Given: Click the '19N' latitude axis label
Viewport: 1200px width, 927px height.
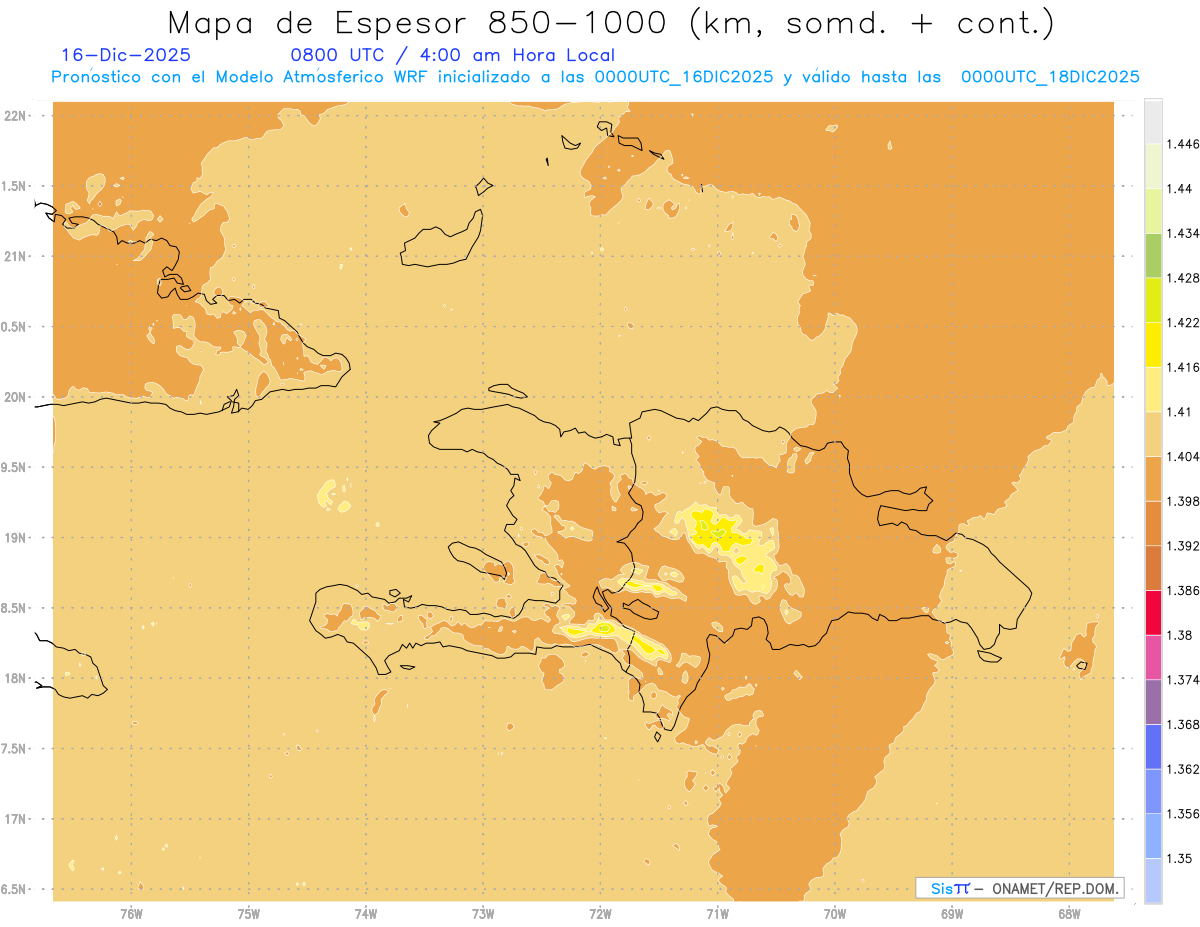Looking at the screenshot, I should [16, 537].
